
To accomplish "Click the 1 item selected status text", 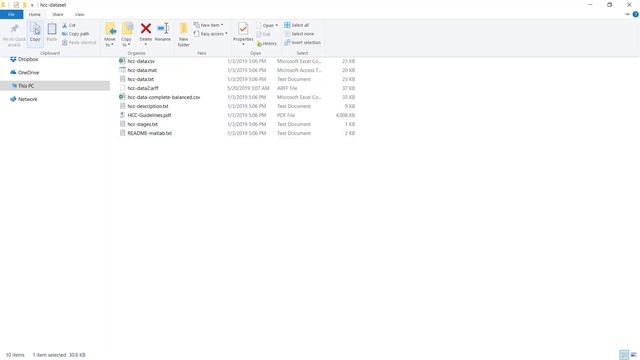I will click(49, 355).
